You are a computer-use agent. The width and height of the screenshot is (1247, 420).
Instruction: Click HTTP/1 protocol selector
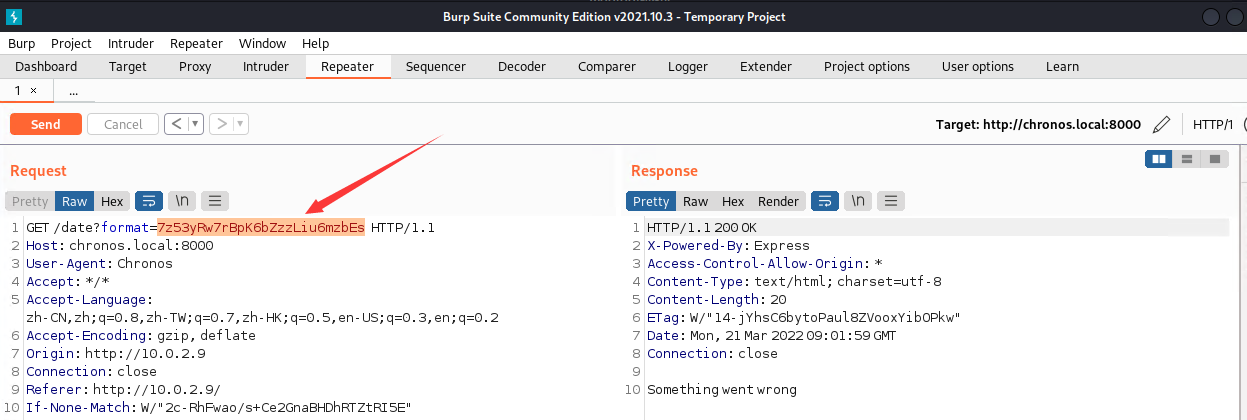1211,125
